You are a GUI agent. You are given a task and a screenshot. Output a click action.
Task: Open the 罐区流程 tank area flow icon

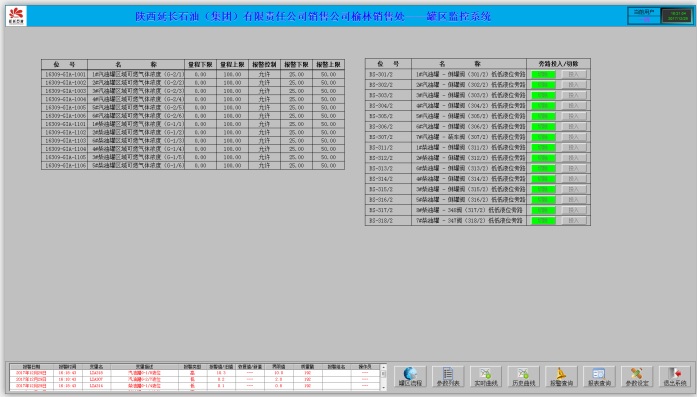[x=410, y=376]
